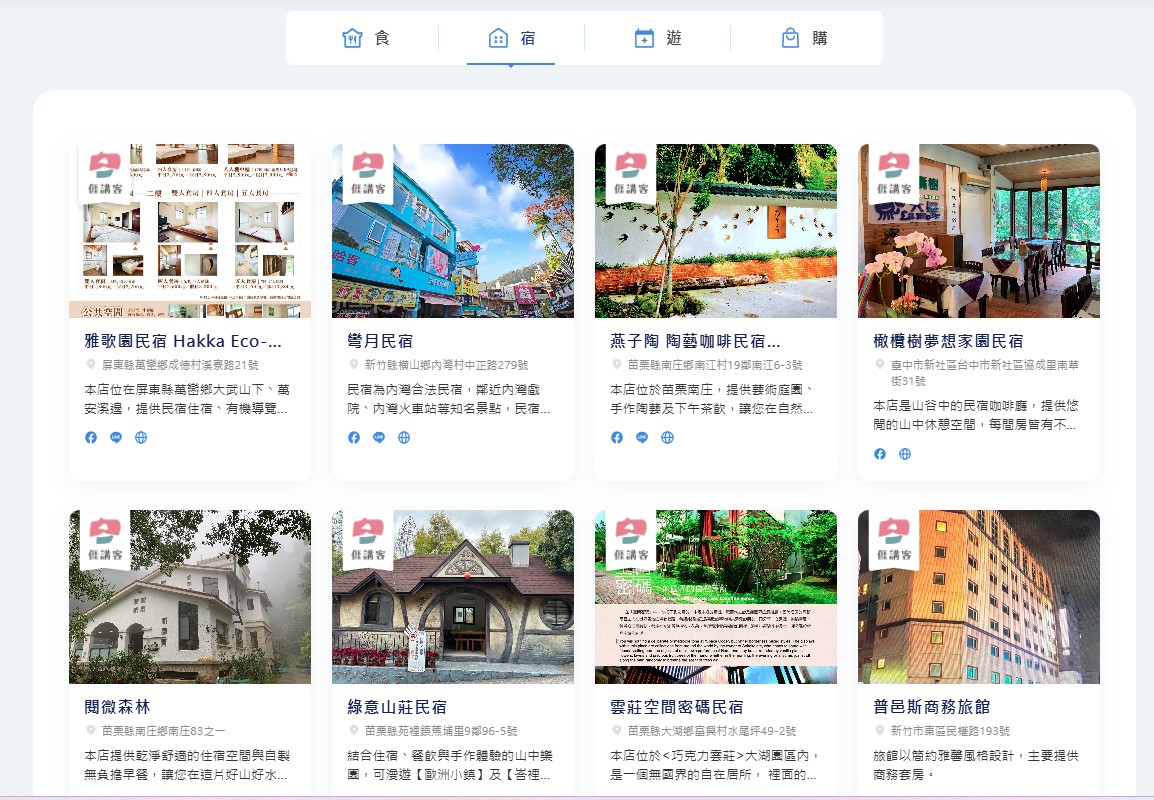Click 低調客 badge on 閱微森林 card
Image resolution: width=1154 pixels, height=800 pixels.
[105, 539]
